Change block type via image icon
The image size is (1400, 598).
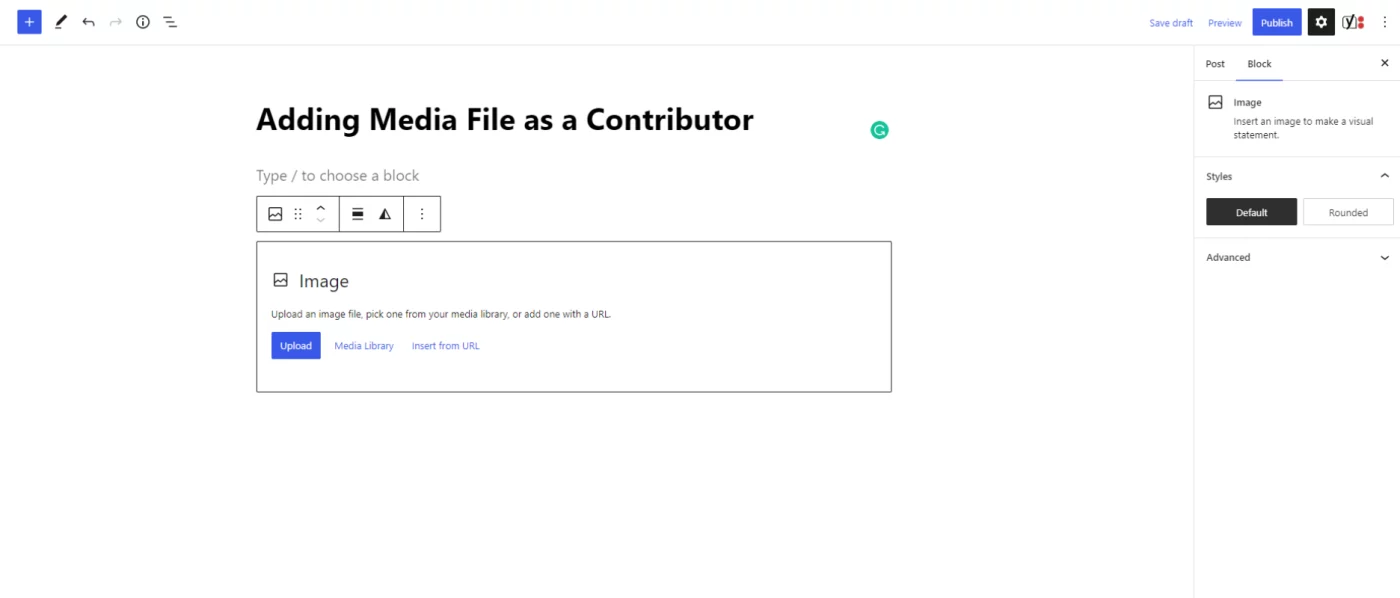[x=275, y=214]
